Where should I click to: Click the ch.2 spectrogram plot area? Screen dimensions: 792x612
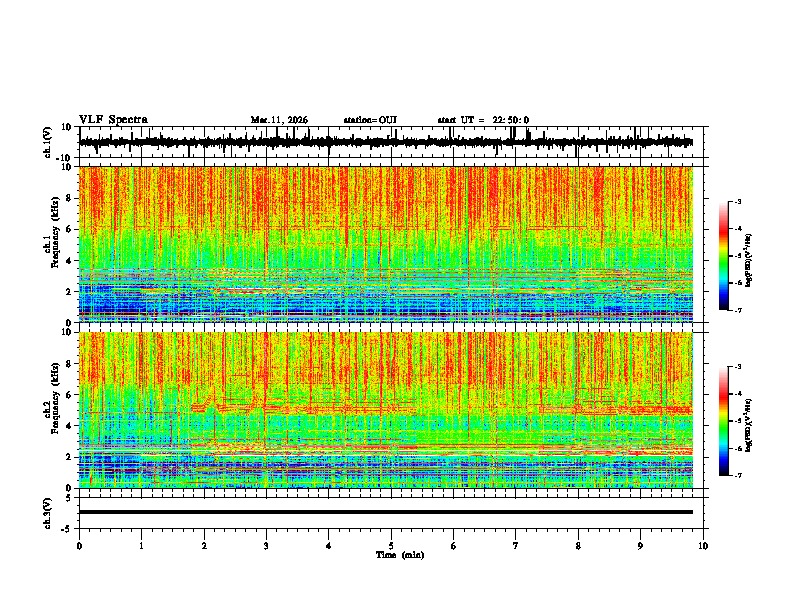click(x=386, y=410)
